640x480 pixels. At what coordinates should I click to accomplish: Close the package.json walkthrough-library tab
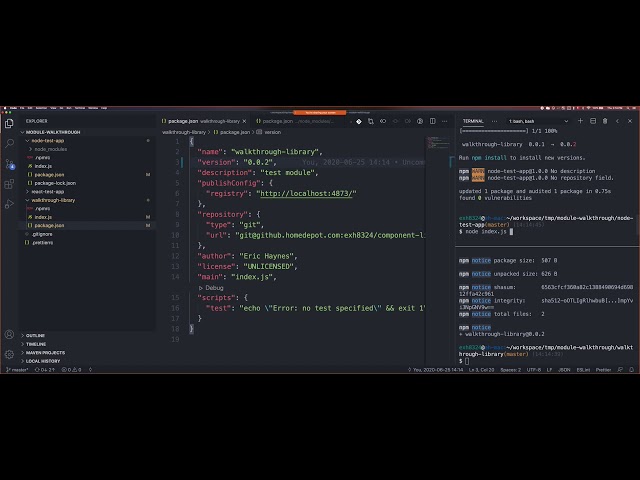click(244, 121)
